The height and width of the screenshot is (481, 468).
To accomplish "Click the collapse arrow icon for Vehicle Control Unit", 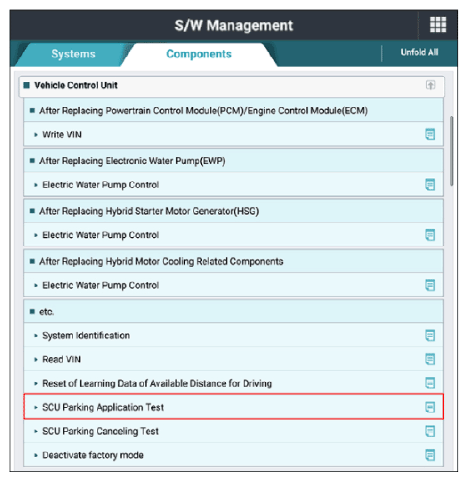I will 430,85.
